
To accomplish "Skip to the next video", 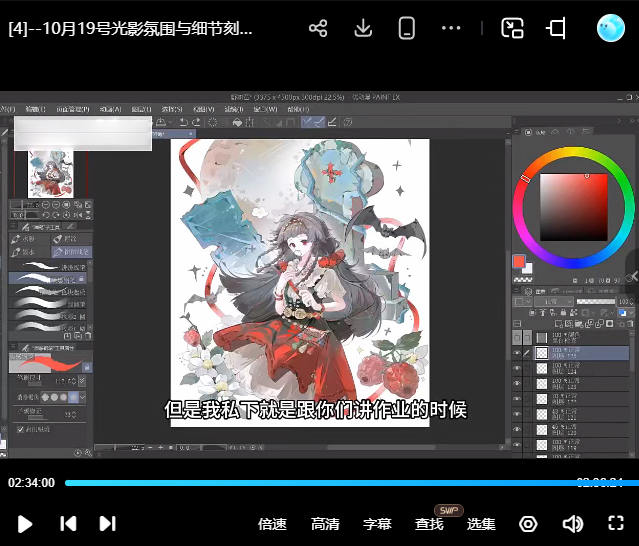I will pos(107,523).
